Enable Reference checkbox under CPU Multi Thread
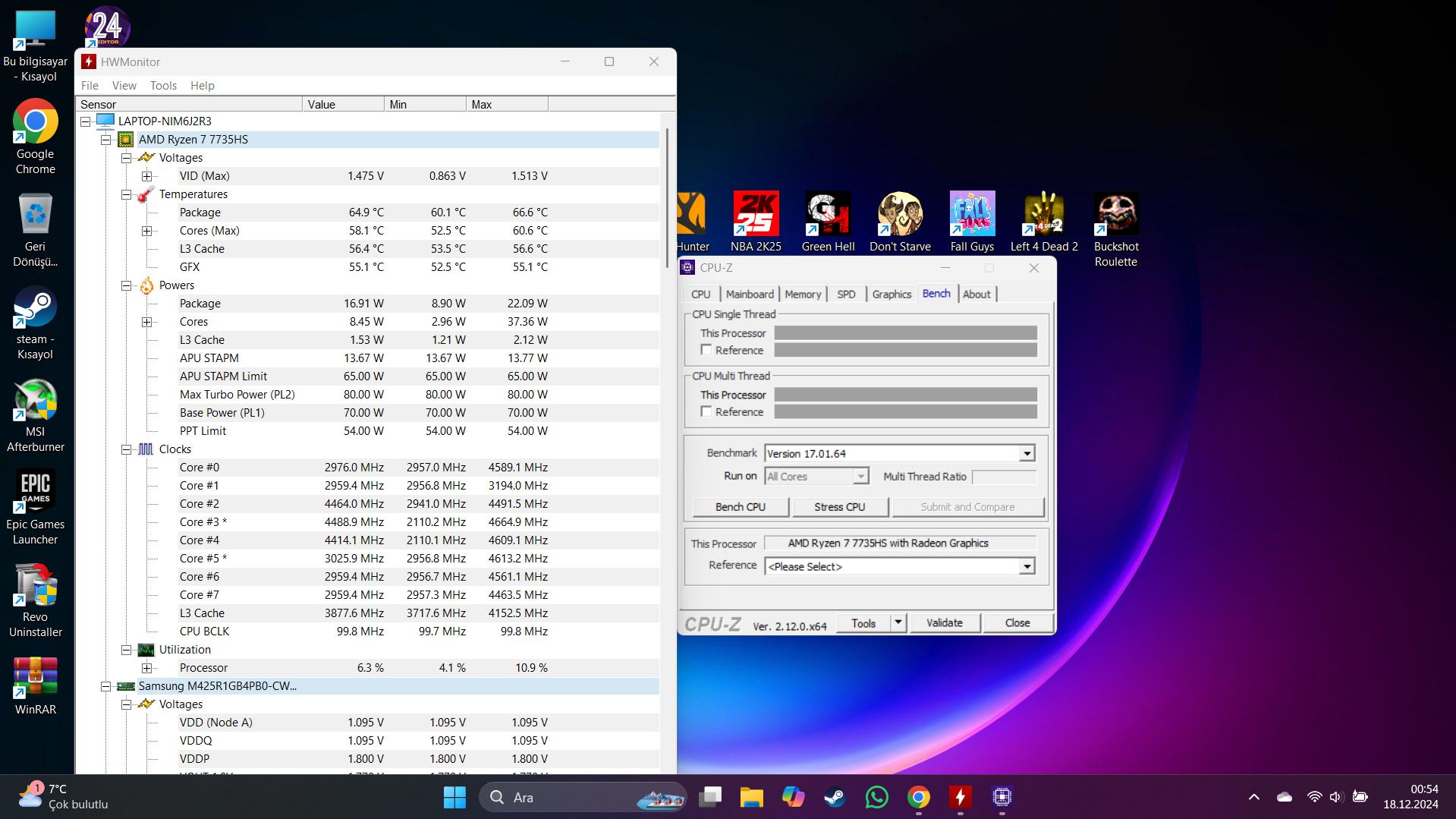 coord(706,411)
